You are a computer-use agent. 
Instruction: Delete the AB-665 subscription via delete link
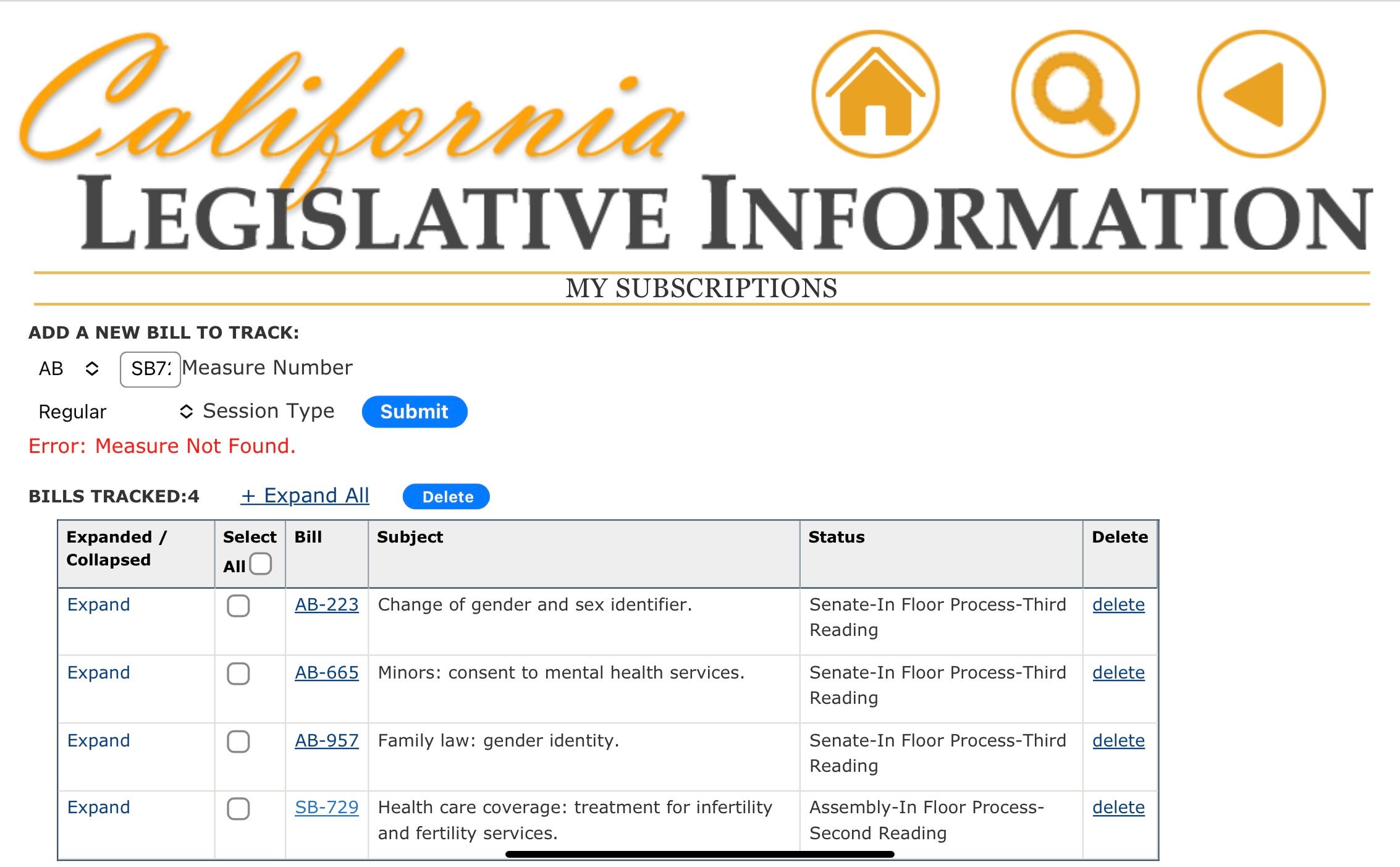point(1118,672)
